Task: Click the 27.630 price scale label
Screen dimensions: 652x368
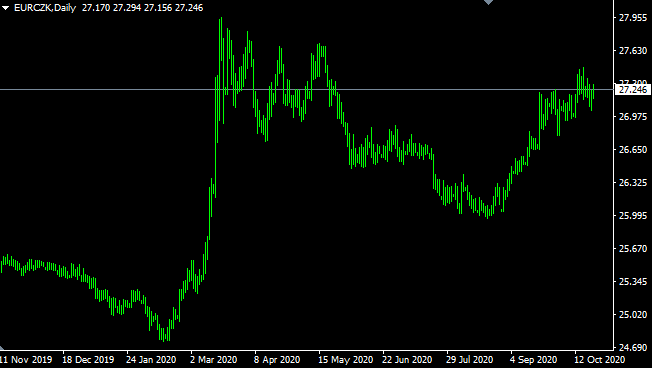Action: click(633, 50)
